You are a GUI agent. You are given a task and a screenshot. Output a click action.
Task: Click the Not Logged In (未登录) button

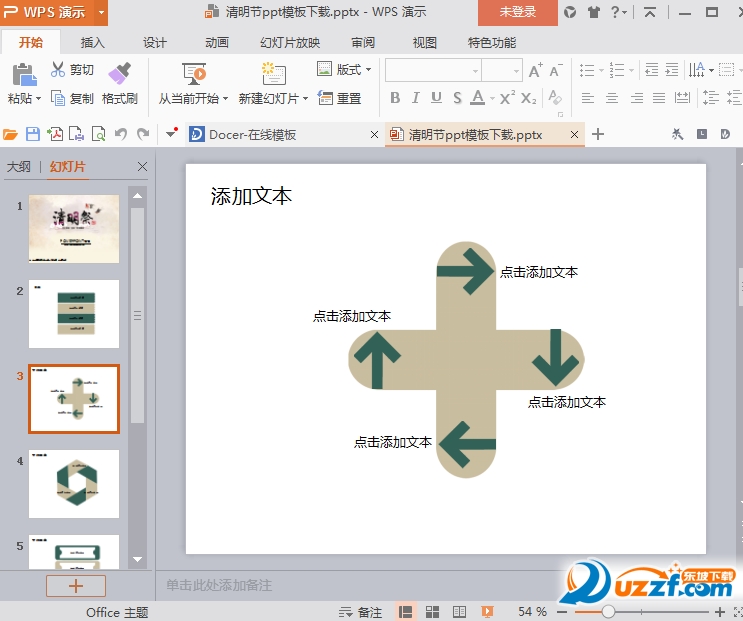tap(517, 12)
